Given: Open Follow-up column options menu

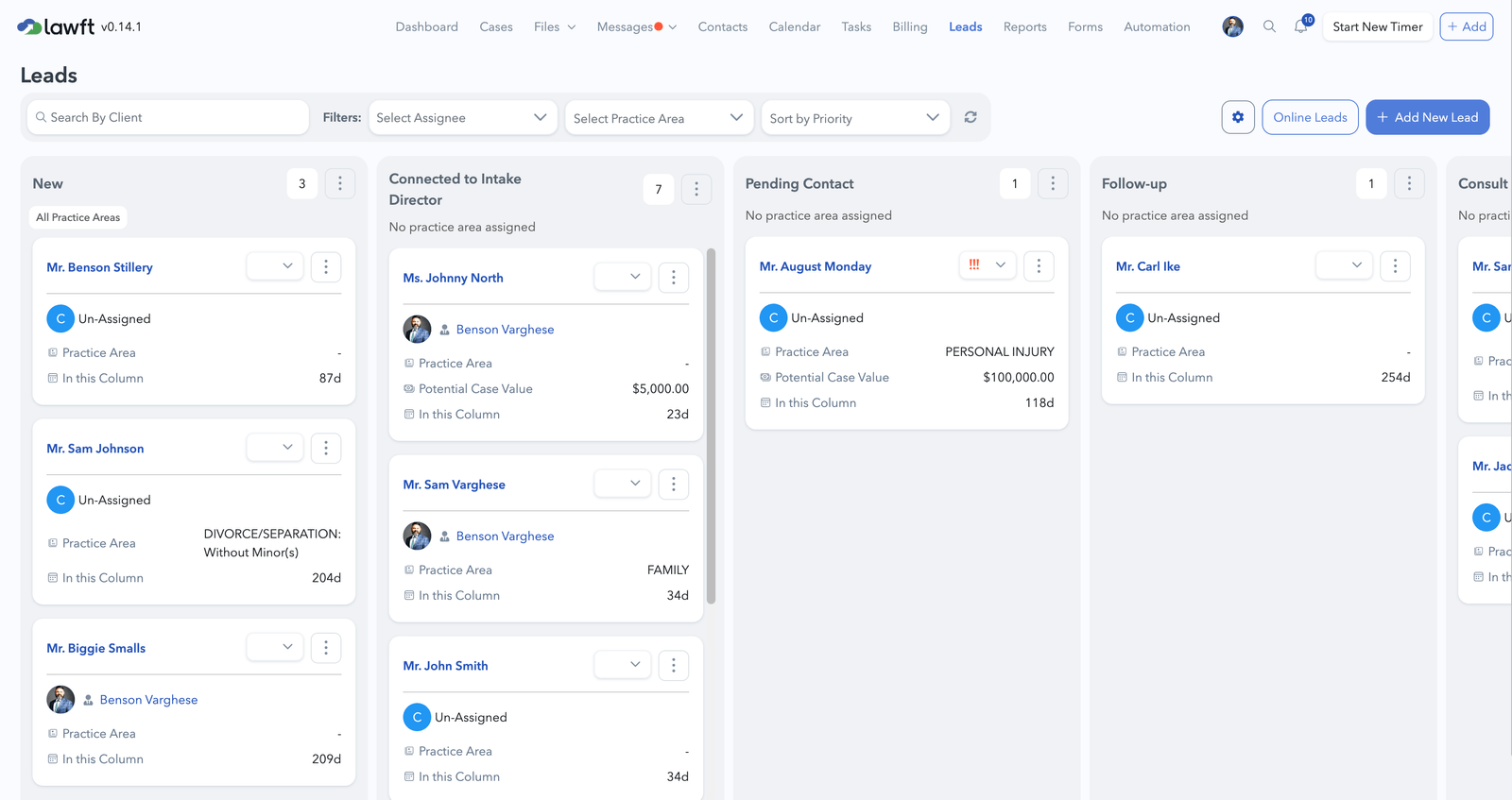Looking at the screenshot, I should tap(1409, 183).
